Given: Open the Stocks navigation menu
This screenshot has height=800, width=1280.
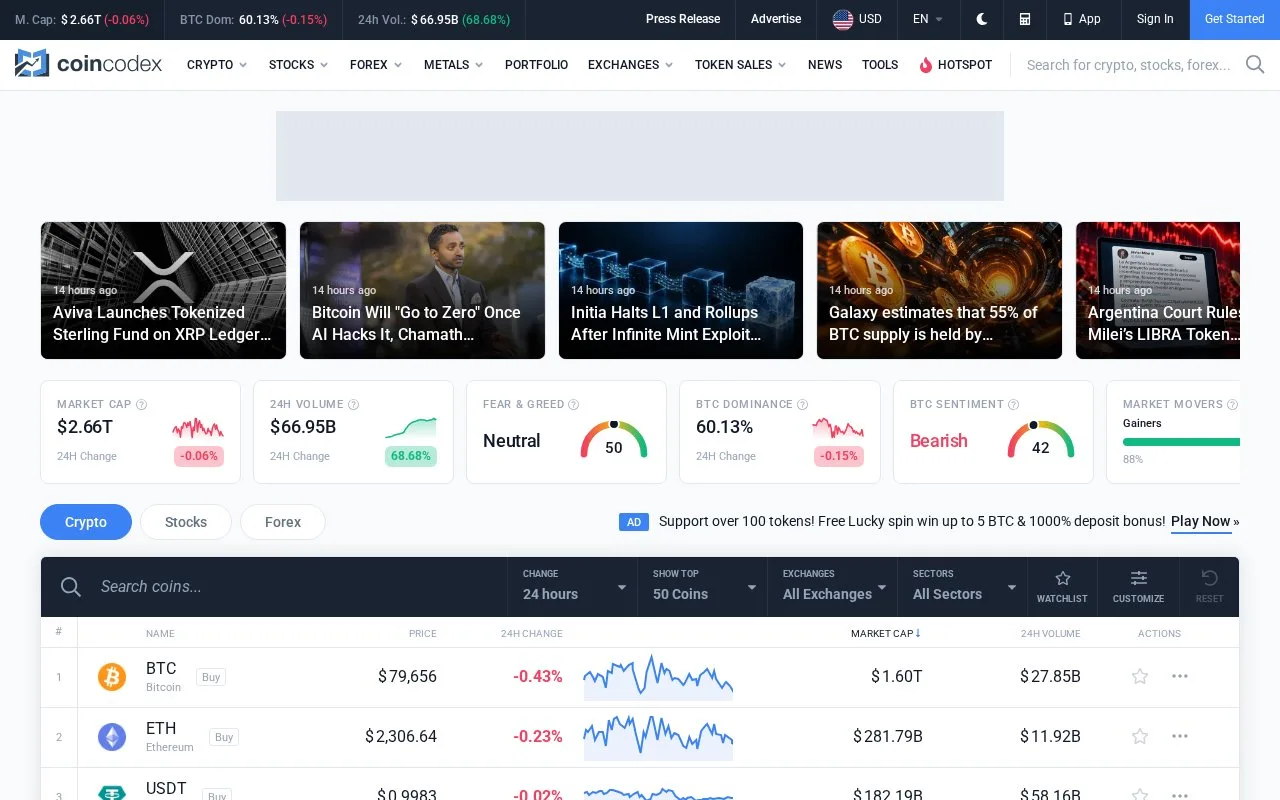Looking at the screenshot, I should point(298,64).
